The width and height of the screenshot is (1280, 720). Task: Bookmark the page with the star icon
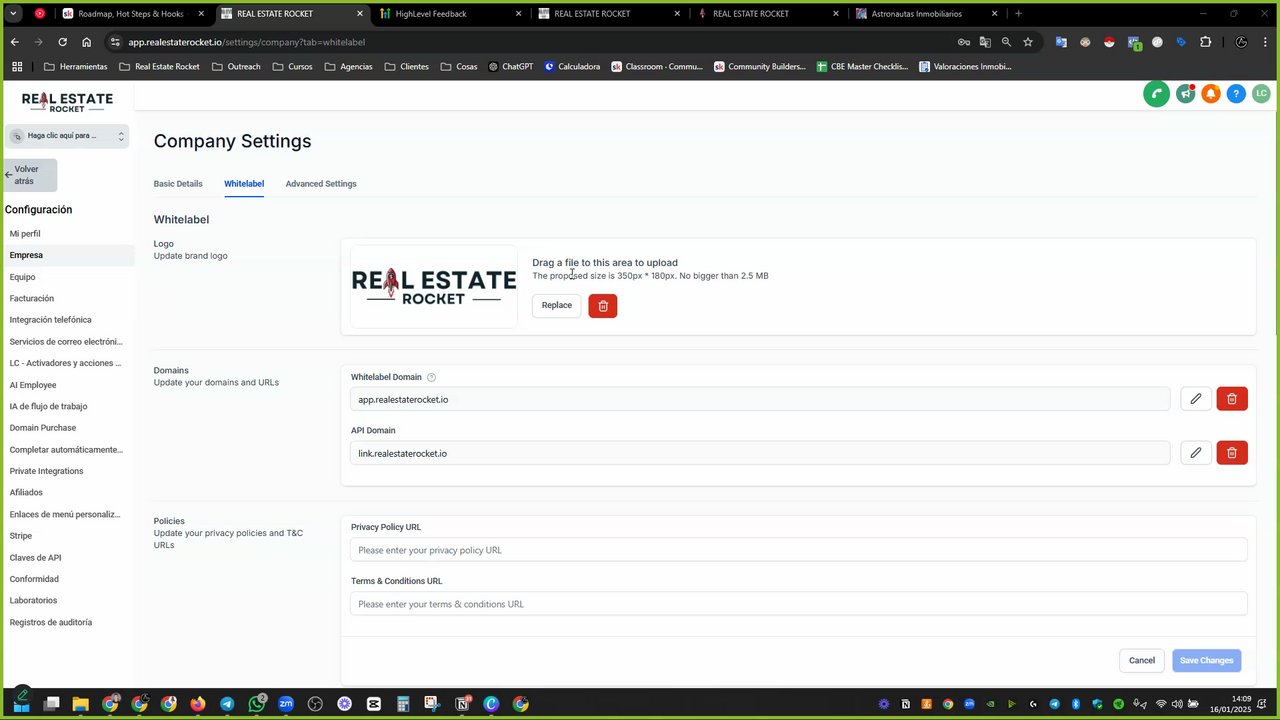[x=1027, y=42]
